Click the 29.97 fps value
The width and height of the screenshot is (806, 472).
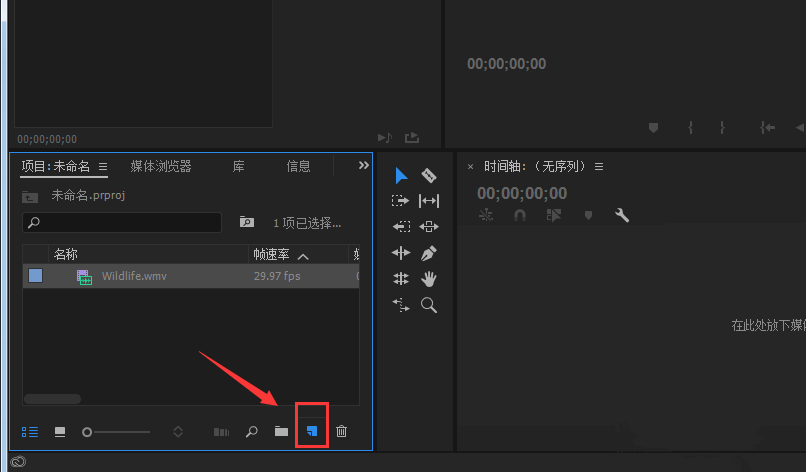[277, 276]
